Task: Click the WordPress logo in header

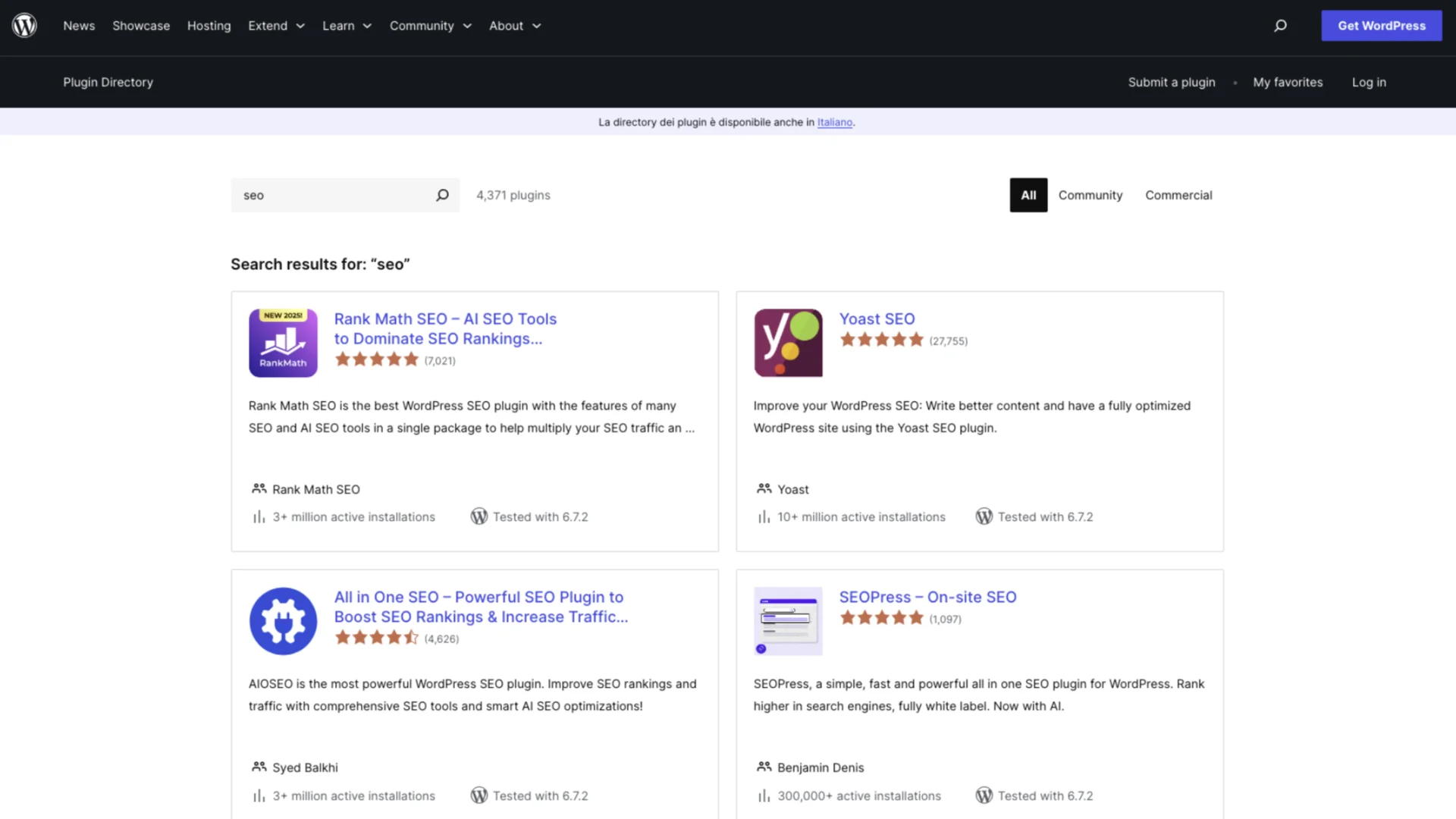Action: pos(24,25)
